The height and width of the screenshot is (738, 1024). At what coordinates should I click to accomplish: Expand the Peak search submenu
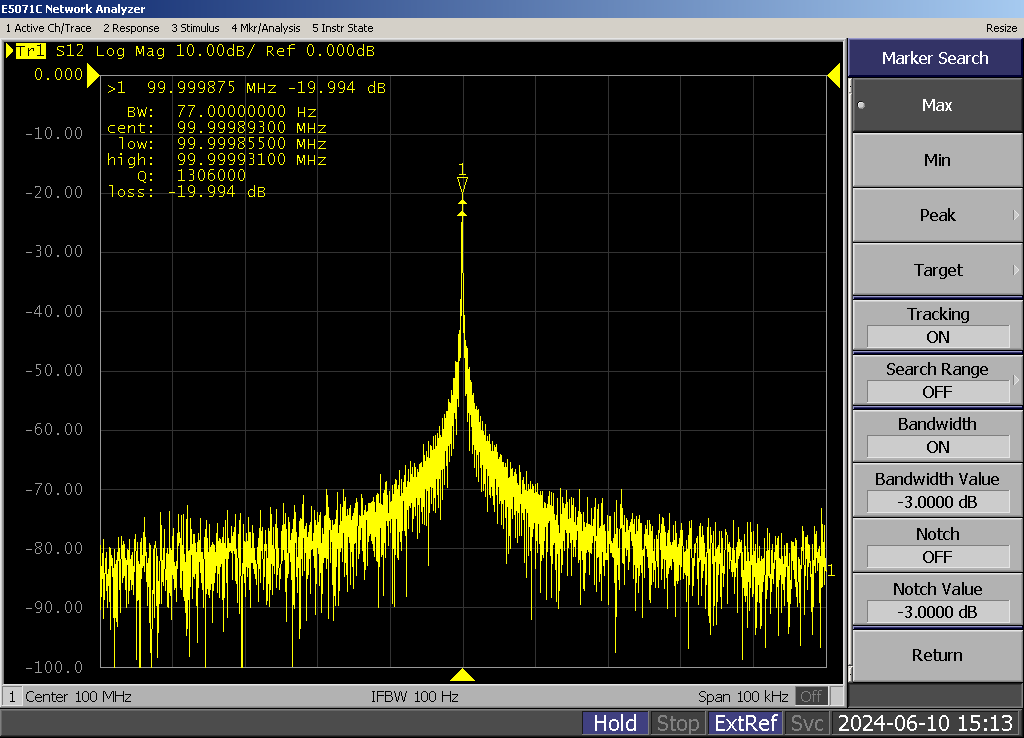(x=936, y=215)
